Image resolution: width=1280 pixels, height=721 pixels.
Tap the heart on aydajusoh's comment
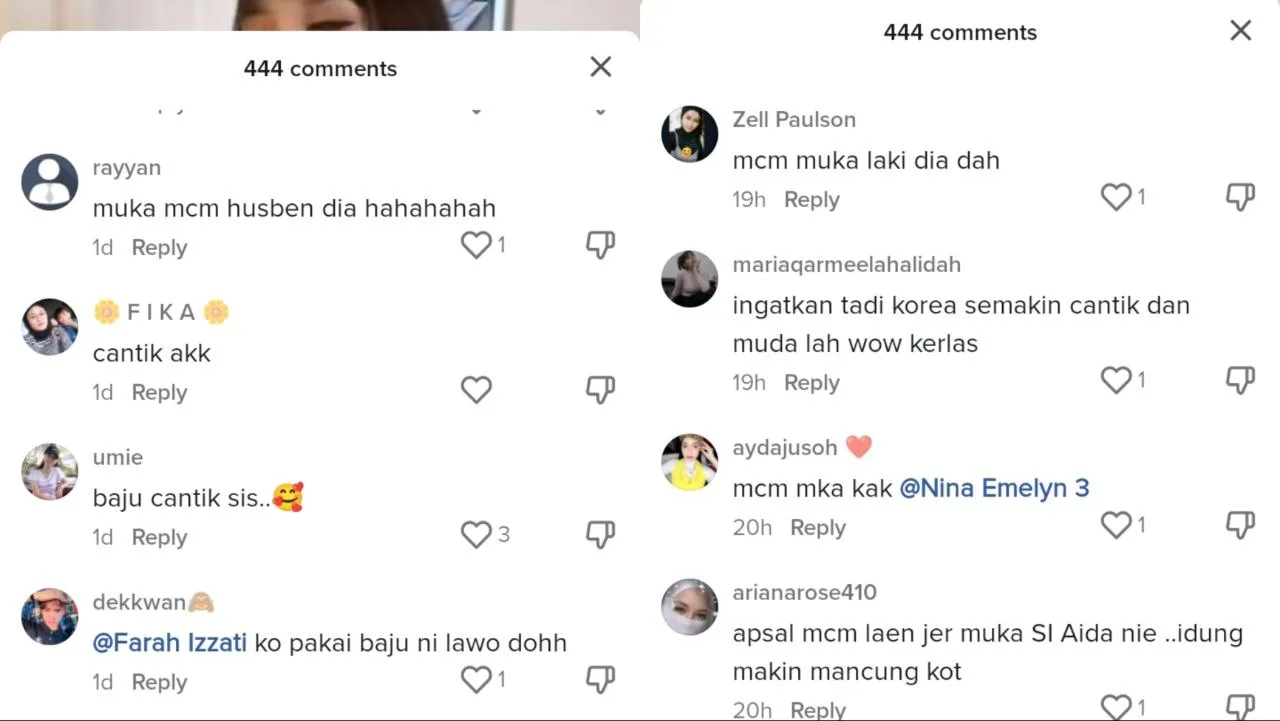coord(1116,525)
